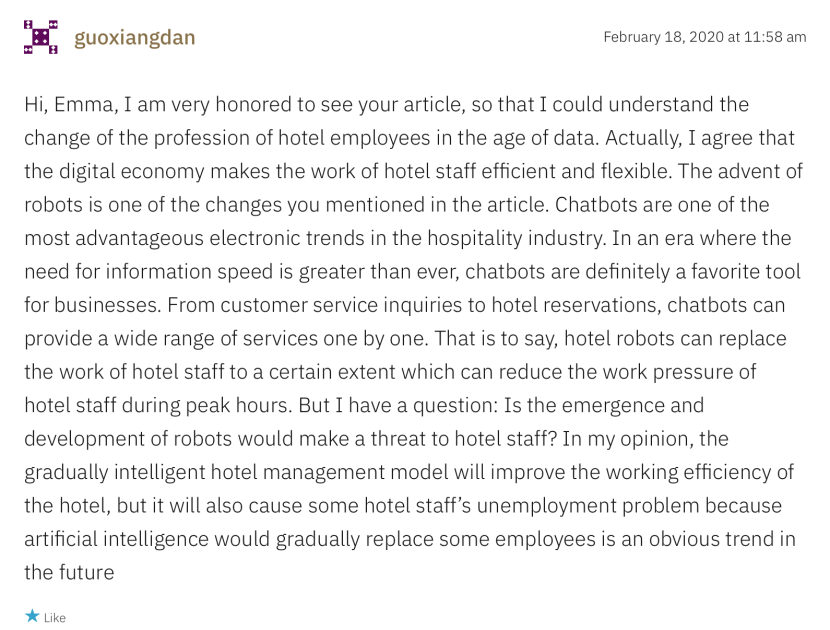Click the blue Like star icon
Screen dimensions: 830x630
pos(32,617)
